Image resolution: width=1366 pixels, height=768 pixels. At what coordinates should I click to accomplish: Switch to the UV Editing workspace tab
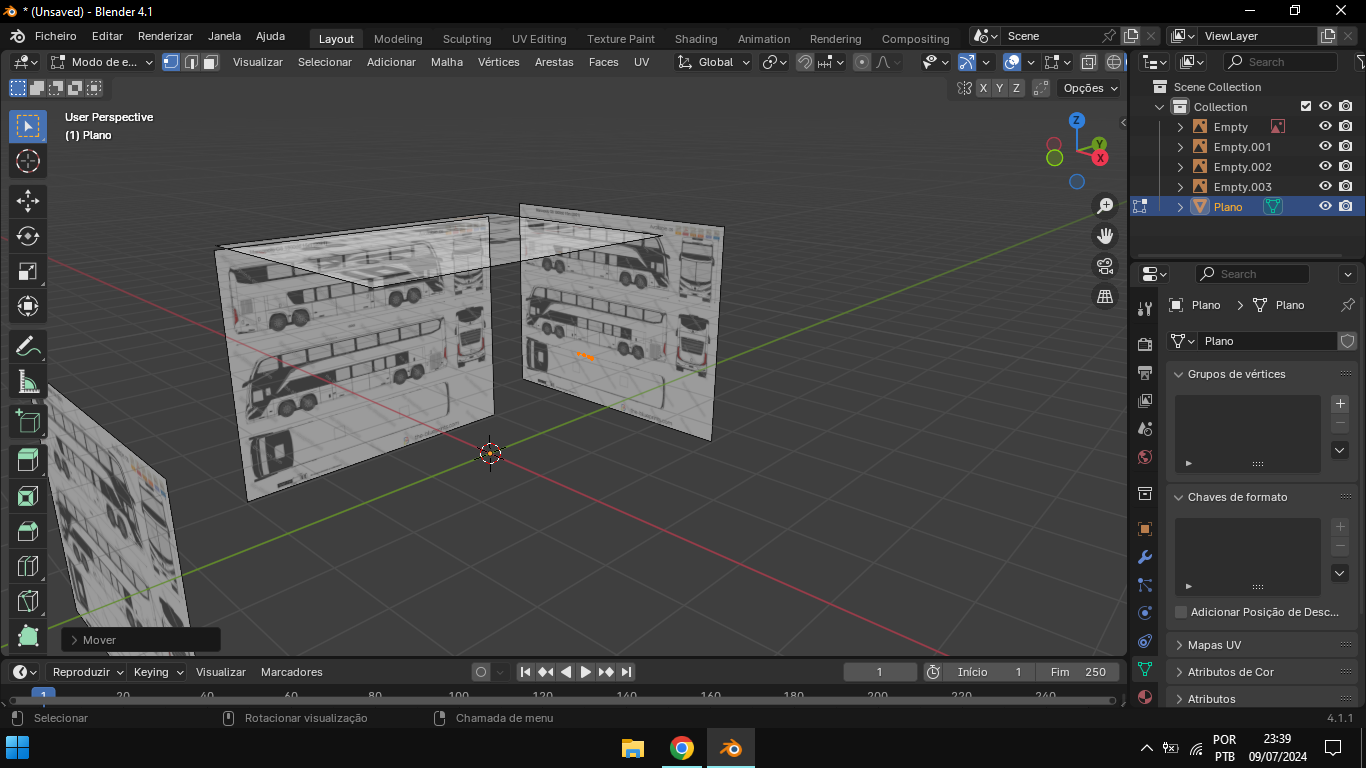click(x=539, y=39)
